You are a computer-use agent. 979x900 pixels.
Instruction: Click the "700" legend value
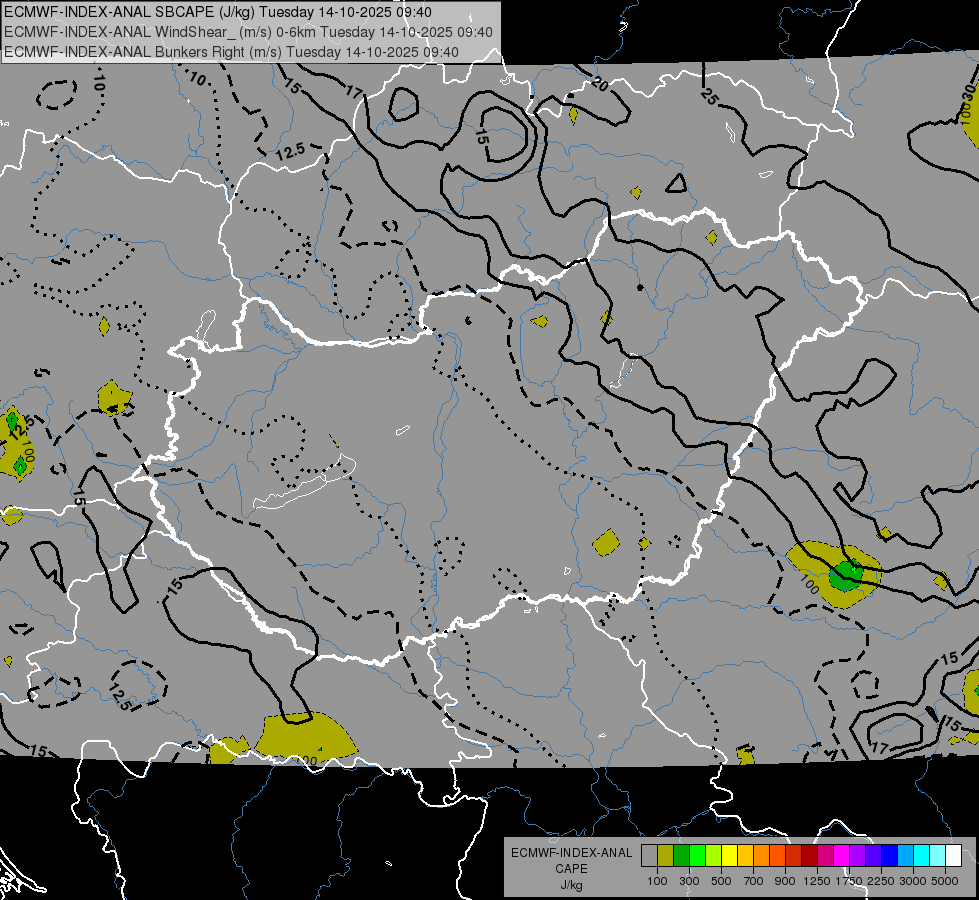(754, 881)
